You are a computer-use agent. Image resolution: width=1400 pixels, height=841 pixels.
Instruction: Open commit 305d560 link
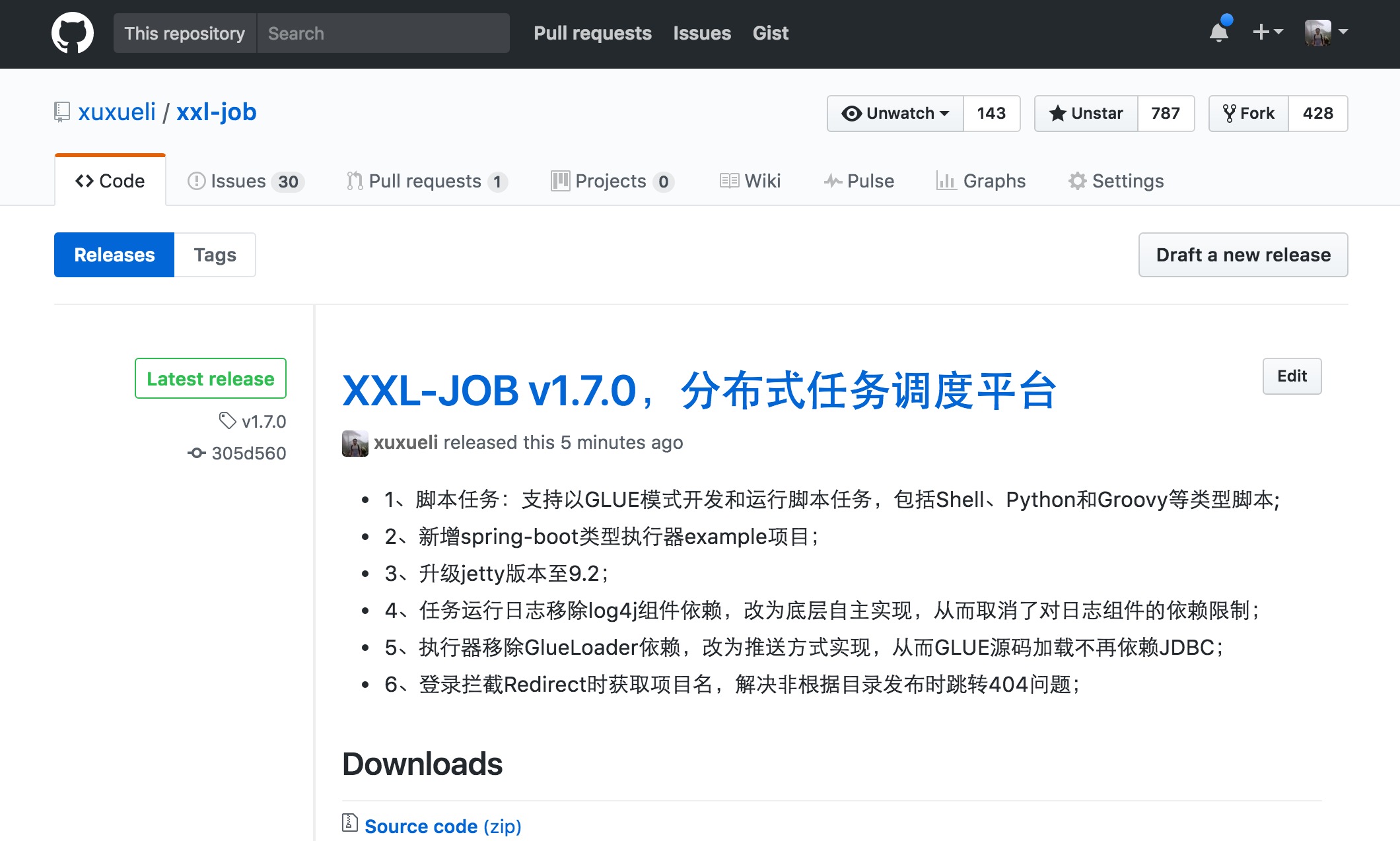click(x=248, y=454)
